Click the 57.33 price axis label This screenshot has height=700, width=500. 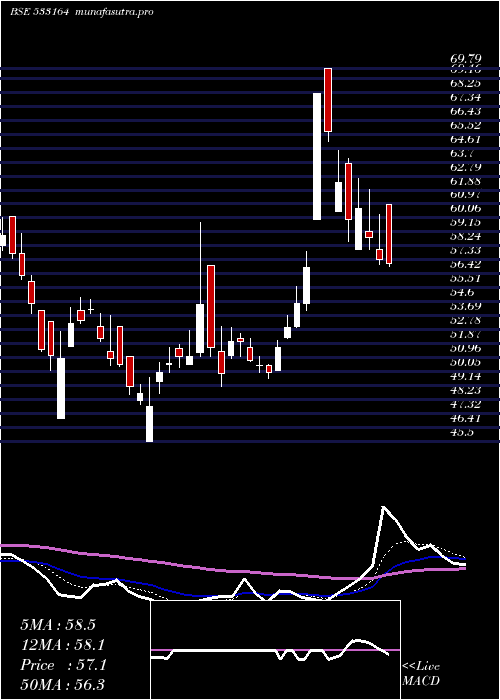465,250
